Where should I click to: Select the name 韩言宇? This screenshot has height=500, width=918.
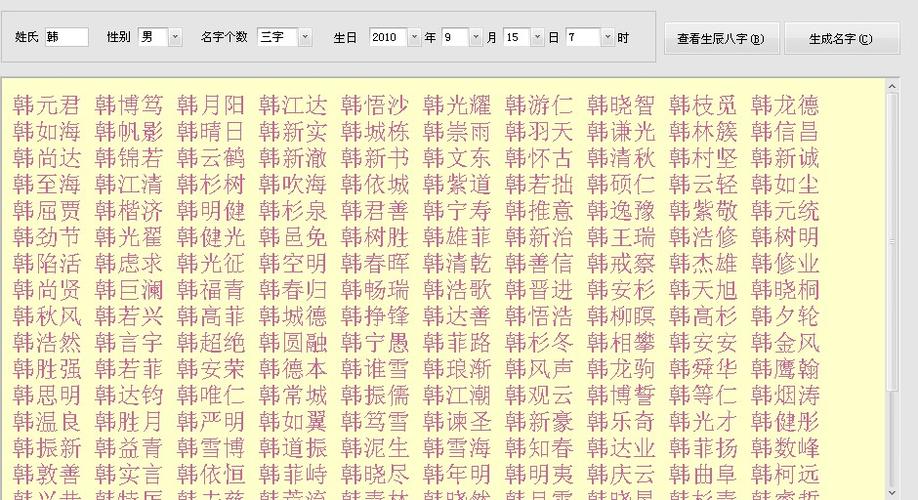(x=128, y=343)
